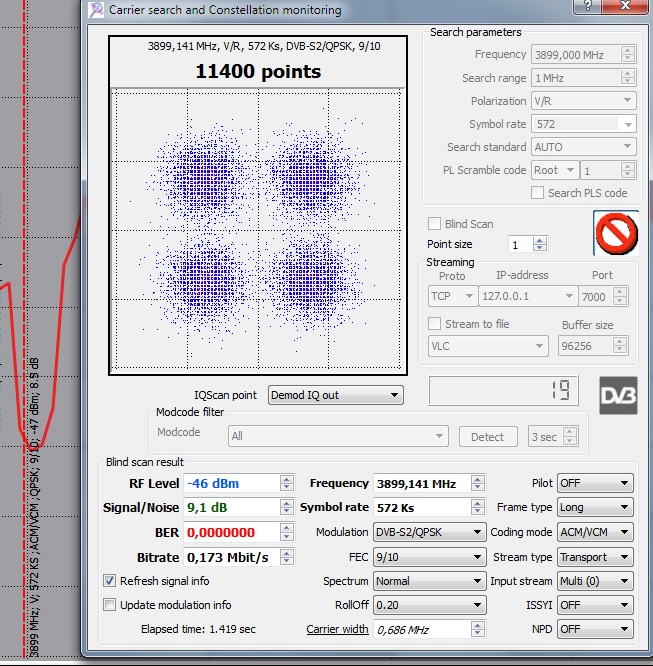
Task: Click the Signal/Noise 9,1 dB value
Action: 207,507
